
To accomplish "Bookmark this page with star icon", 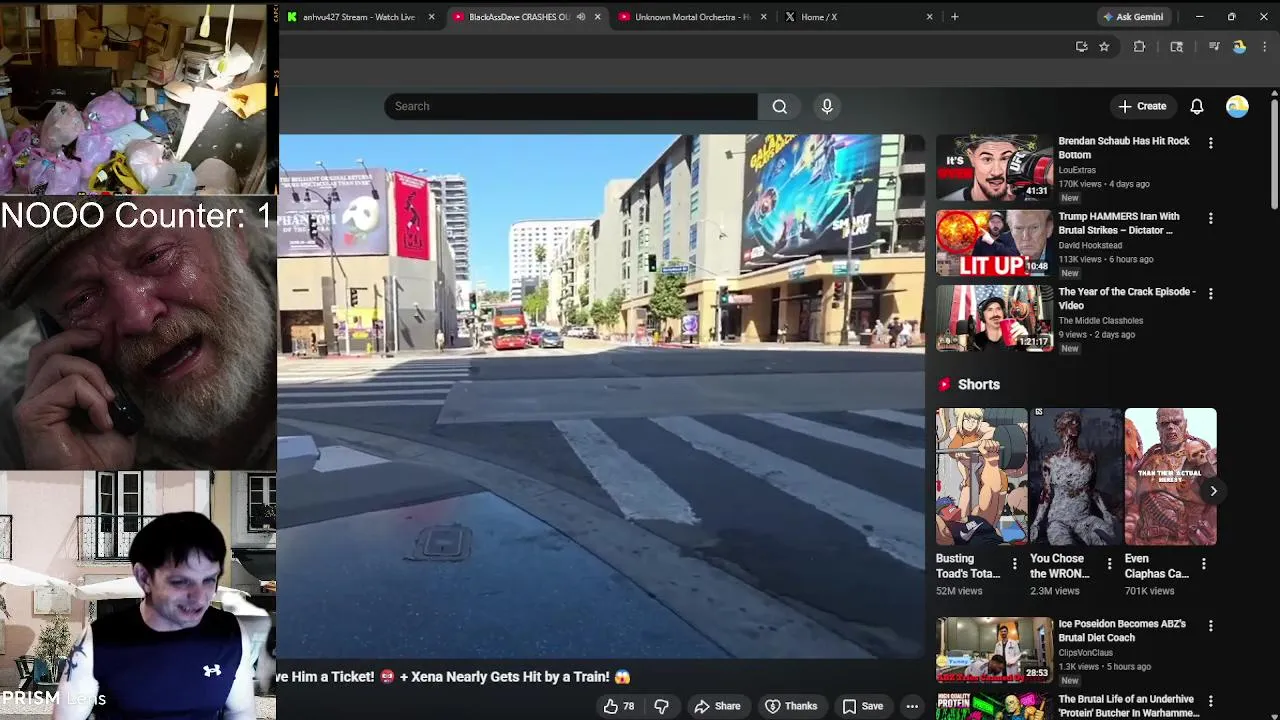I will coord(1104,46).
